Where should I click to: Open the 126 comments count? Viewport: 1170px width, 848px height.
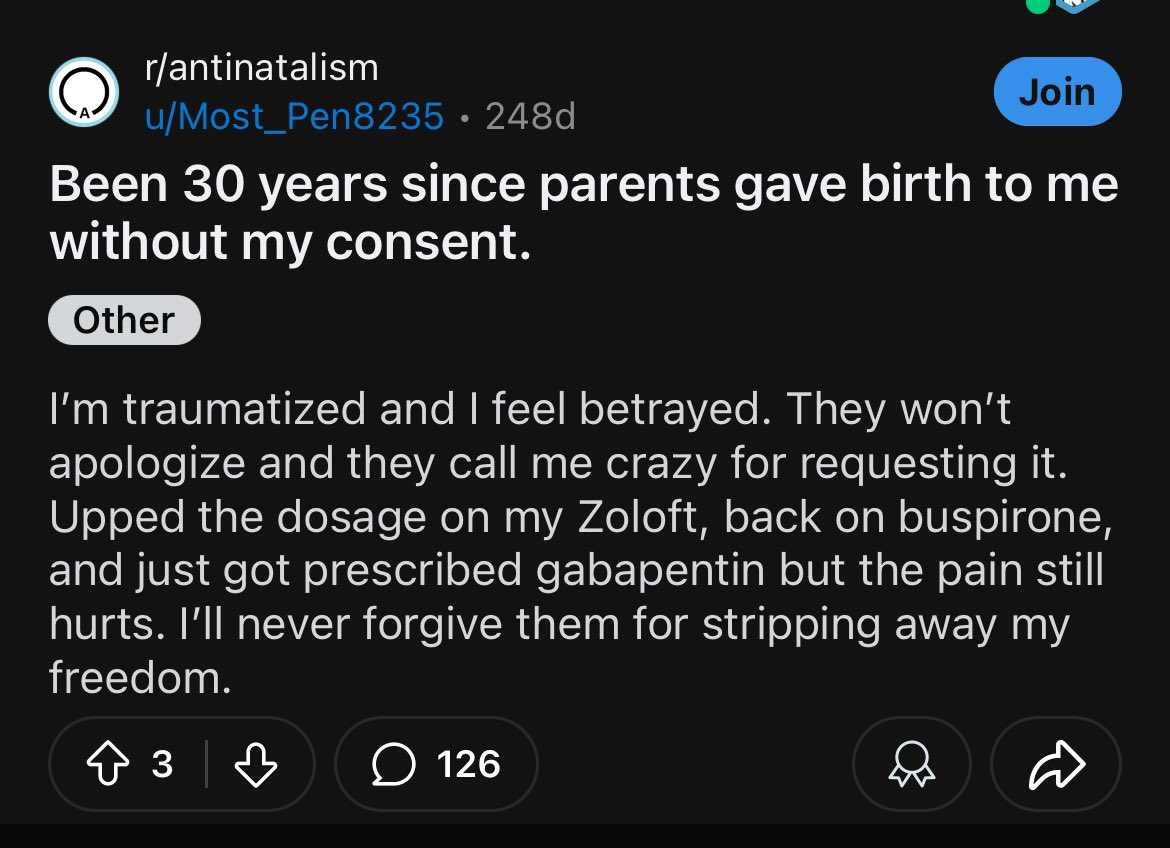coord(469,764)
